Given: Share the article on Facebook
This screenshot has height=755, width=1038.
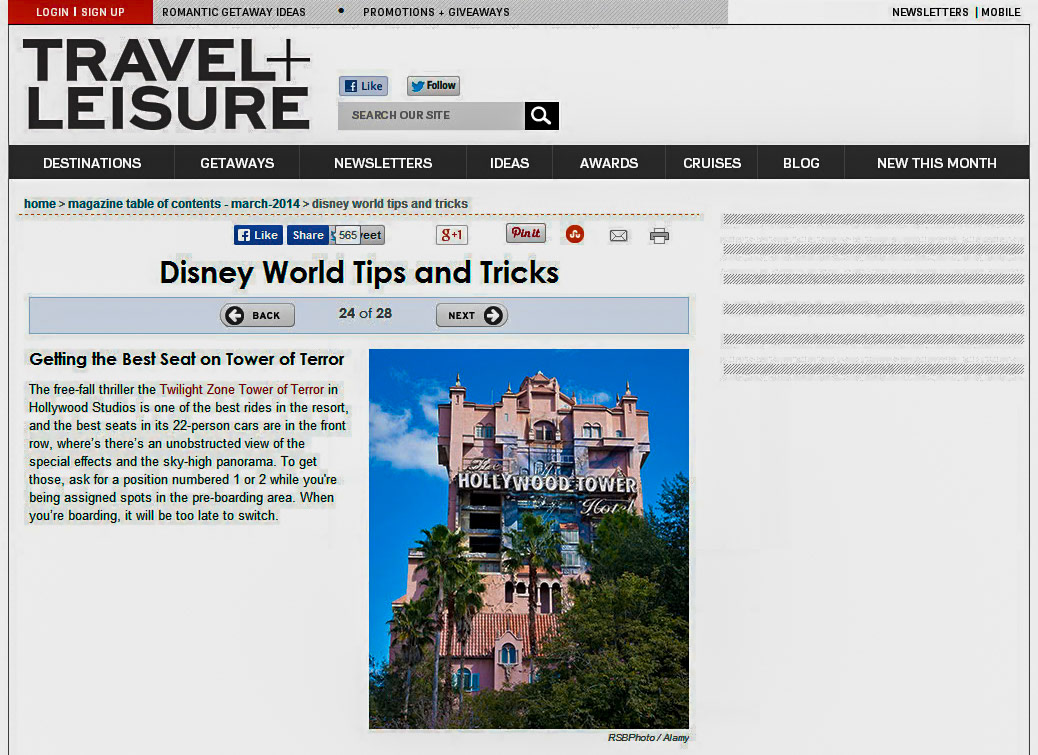Looking at the screenshot, I should coord(308,235).
